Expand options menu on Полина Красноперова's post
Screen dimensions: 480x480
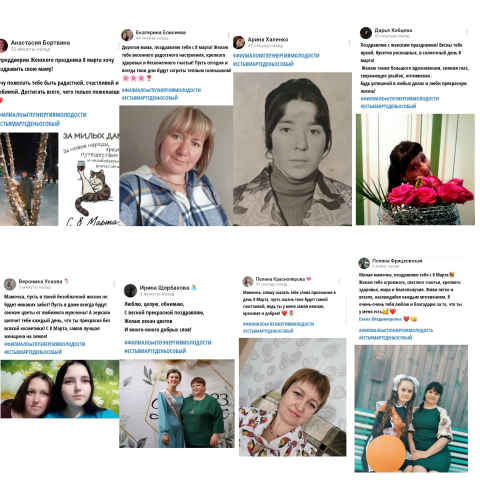(x=339, y=281)
